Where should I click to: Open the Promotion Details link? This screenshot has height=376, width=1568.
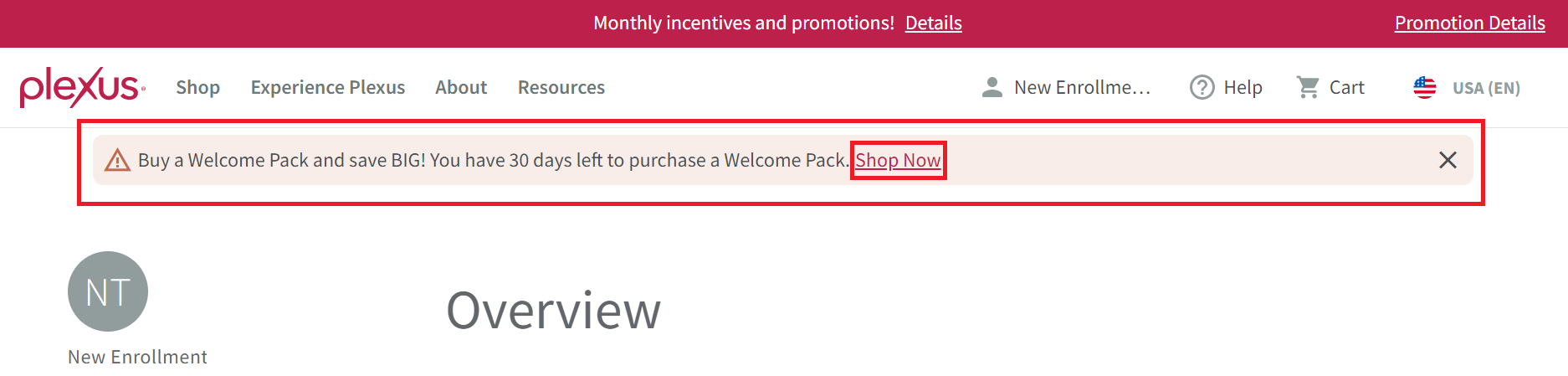point(1470,23)
